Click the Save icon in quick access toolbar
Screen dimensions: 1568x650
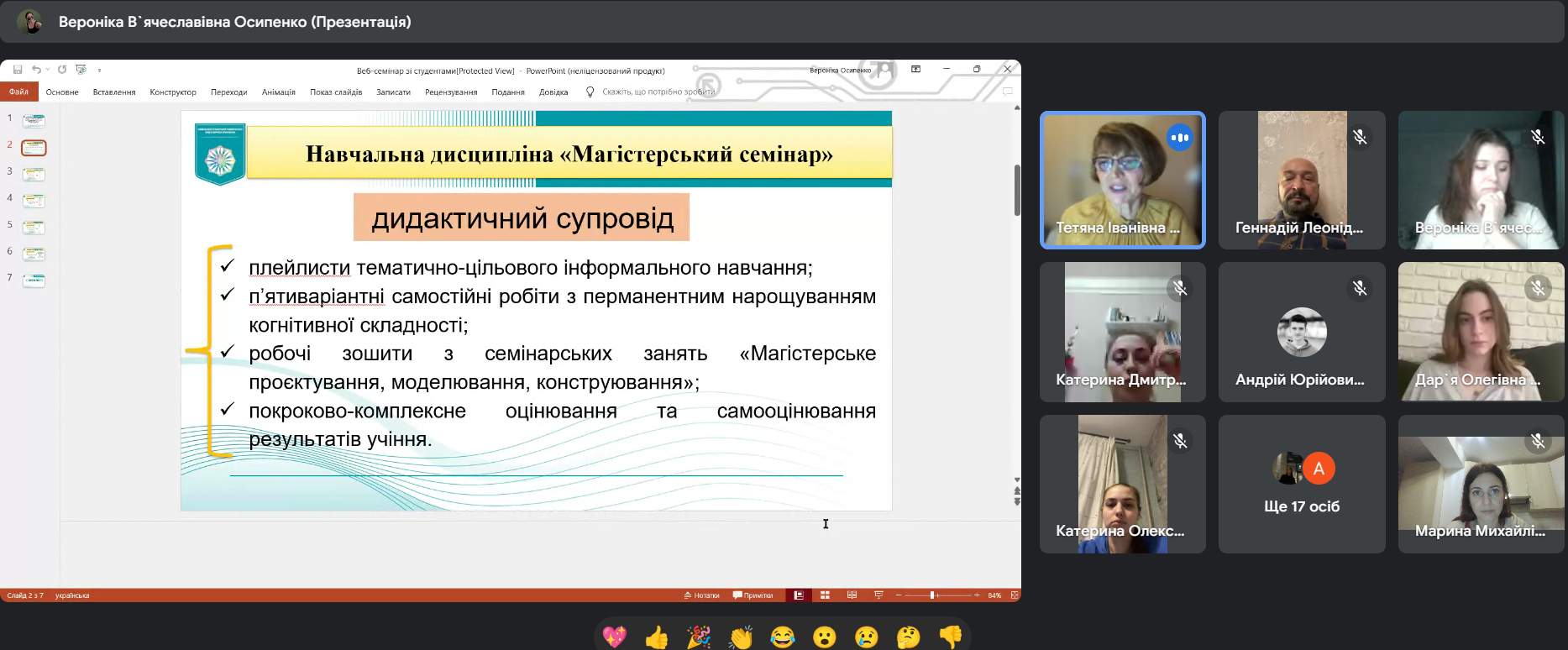pyautogui.click(x=18, y=70)
